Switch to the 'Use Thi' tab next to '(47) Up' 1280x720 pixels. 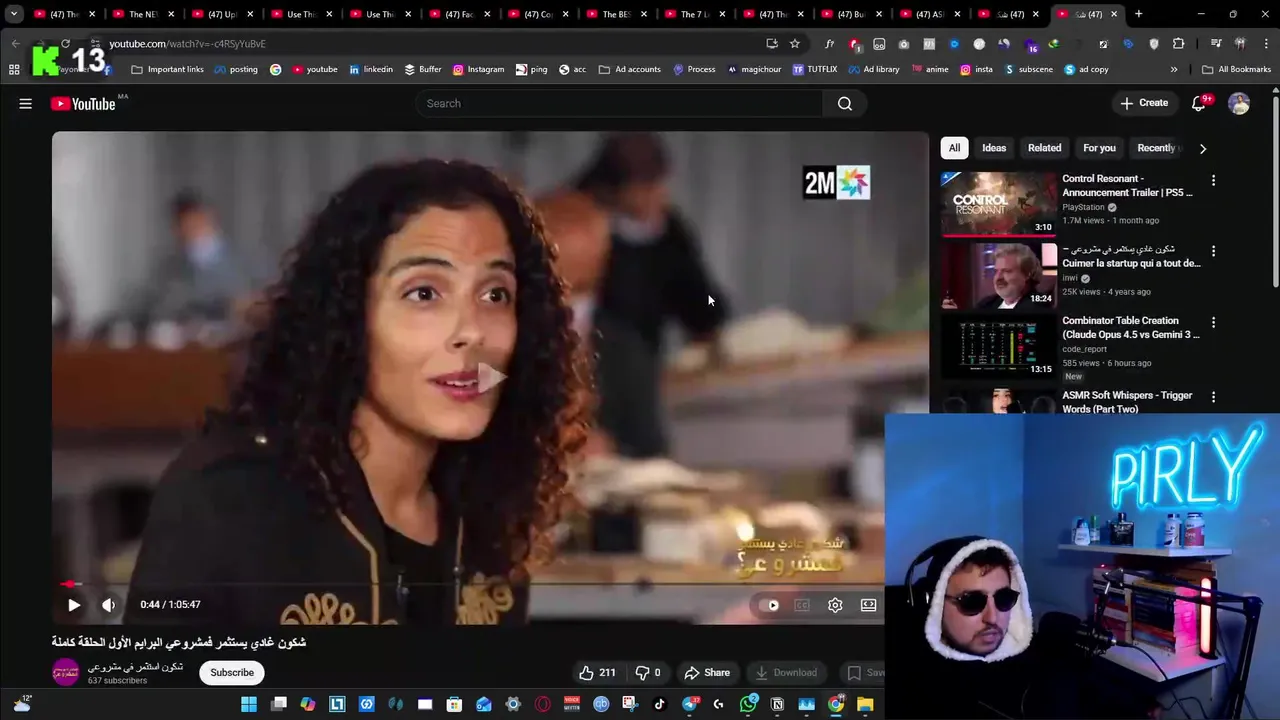pos(301,14)
